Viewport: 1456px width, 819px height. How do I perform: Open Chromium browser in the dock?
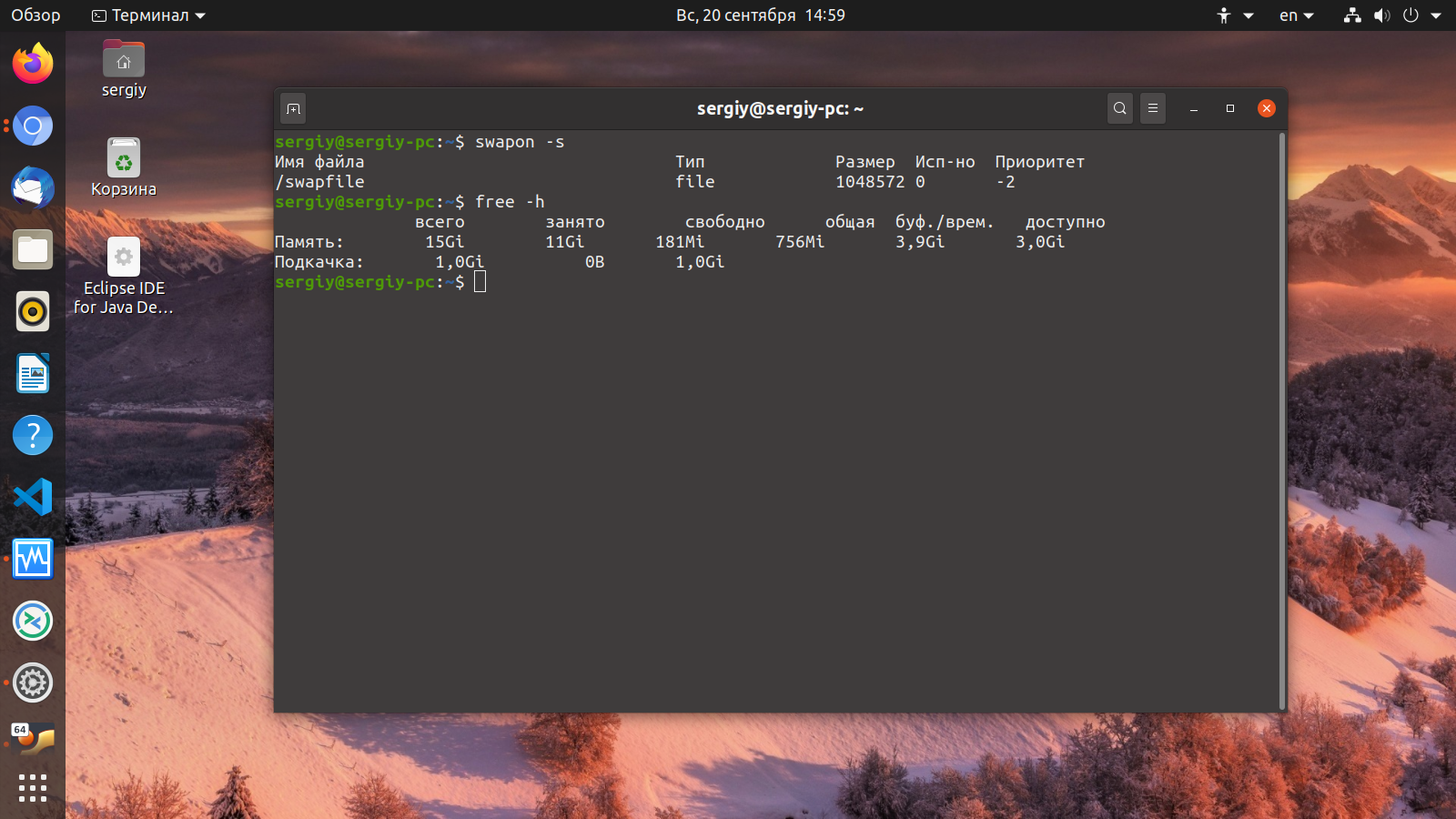click(33, 126)
